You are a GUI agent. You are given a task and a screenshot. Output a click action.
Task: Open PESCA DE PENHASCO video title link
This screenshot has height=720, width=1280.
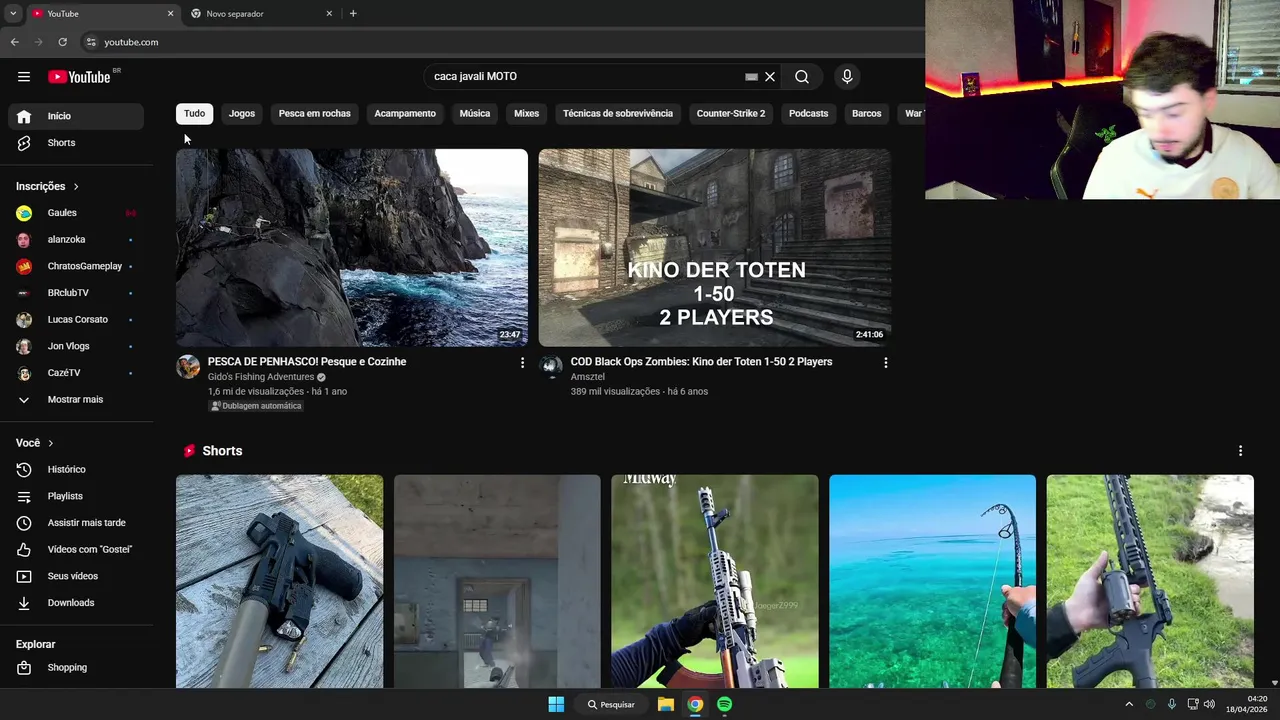307,362
